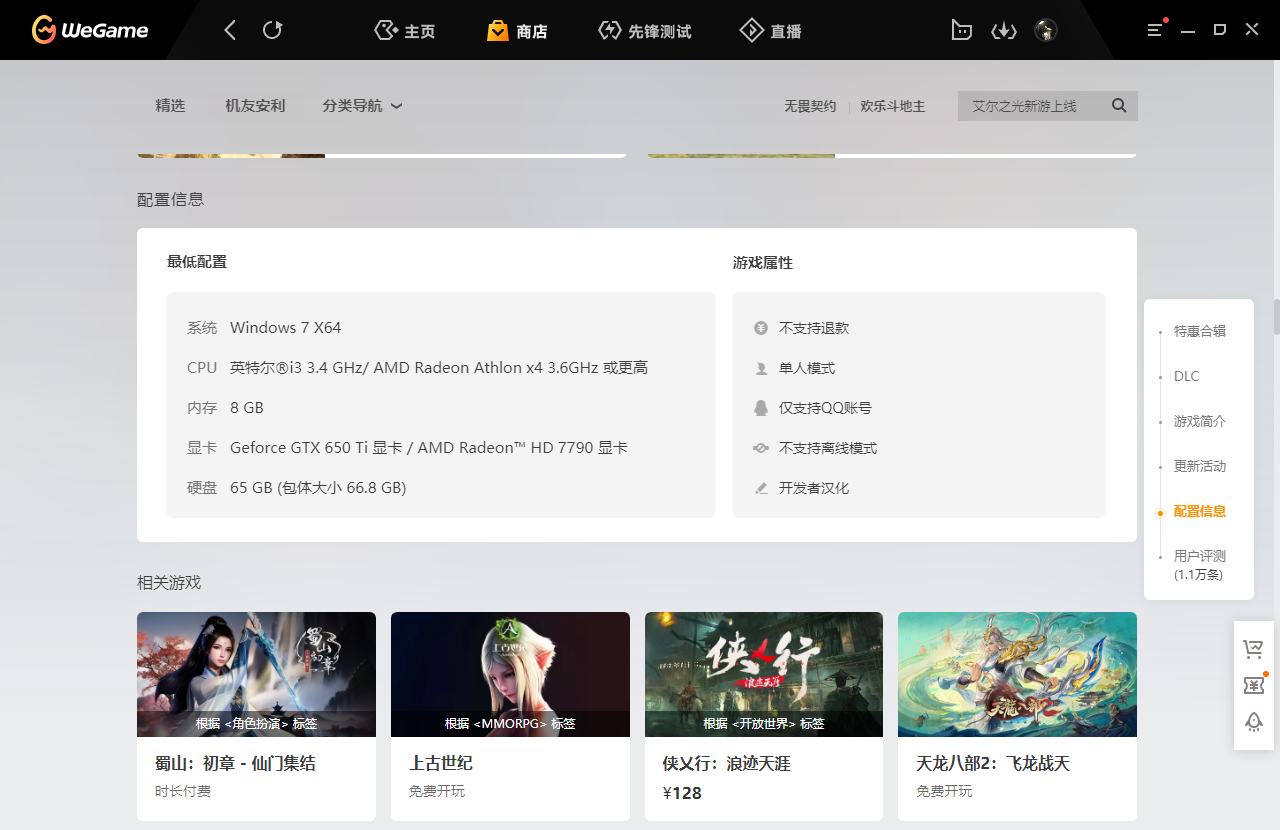Click the 开发者汉化 pencil icon
This screenshot has width=1280, height=830.
point(761,488)
